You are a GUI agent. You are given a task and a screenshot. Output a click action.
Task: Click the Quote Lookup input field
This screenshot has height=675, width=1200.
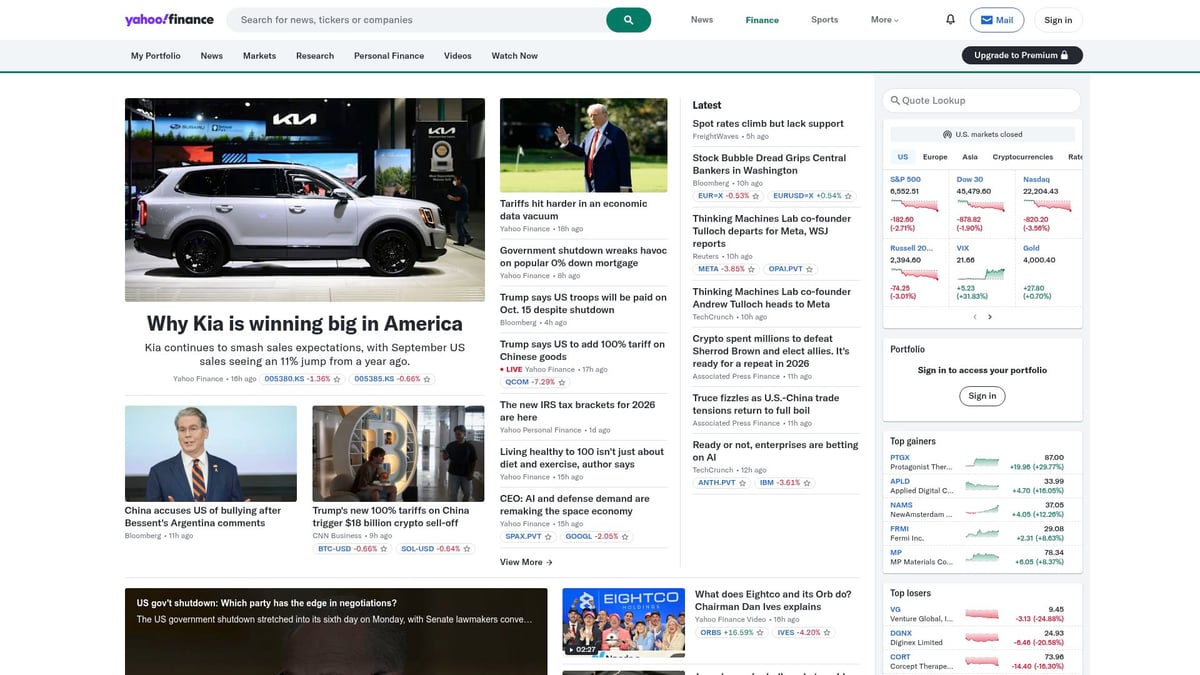(x=982, y=100)
